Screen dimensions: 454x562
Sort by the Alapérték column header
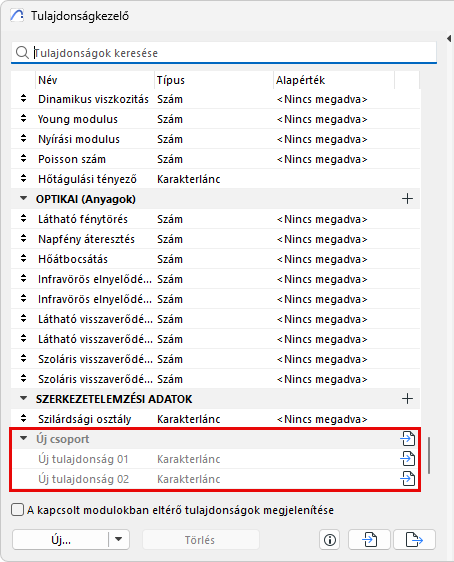click(x=334, y=80)
